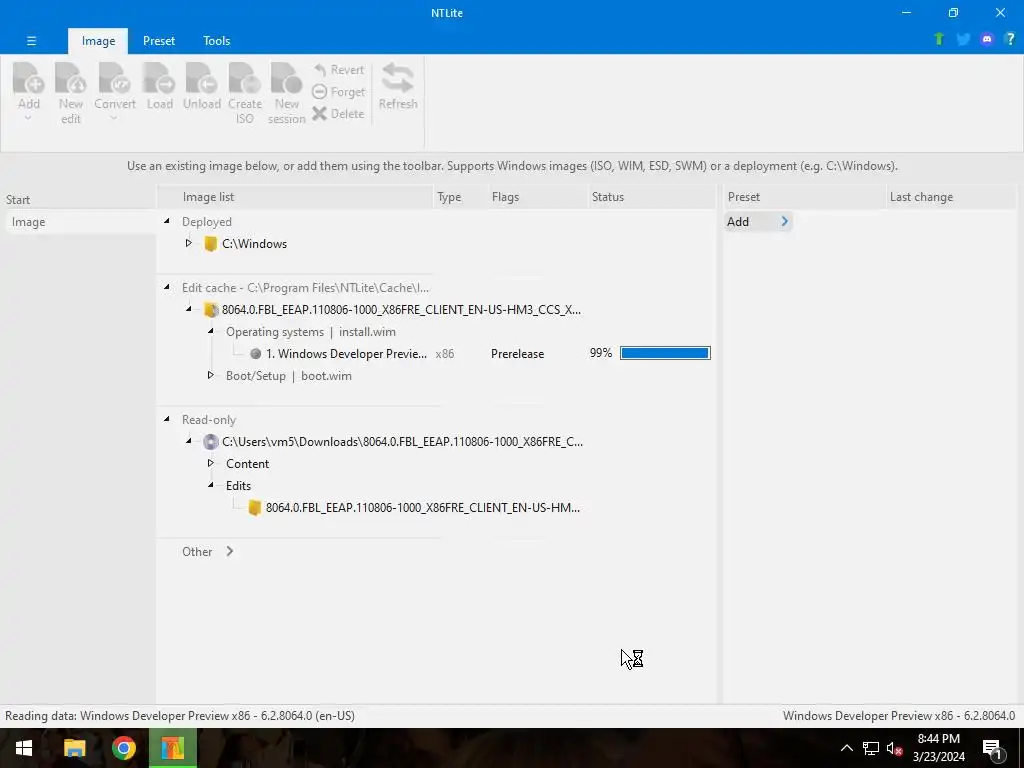Image resolution: width=1024 pixels, height=768 pixels.
Task: Open the Windows Start menu
Action: tap(24, 748)
